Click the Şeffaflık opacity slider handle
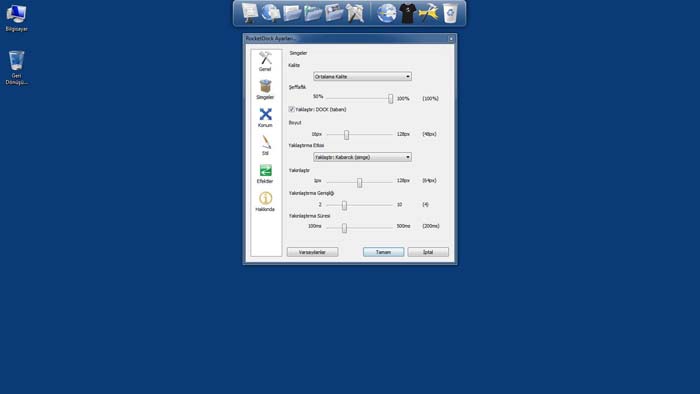 tap(391, 99)
